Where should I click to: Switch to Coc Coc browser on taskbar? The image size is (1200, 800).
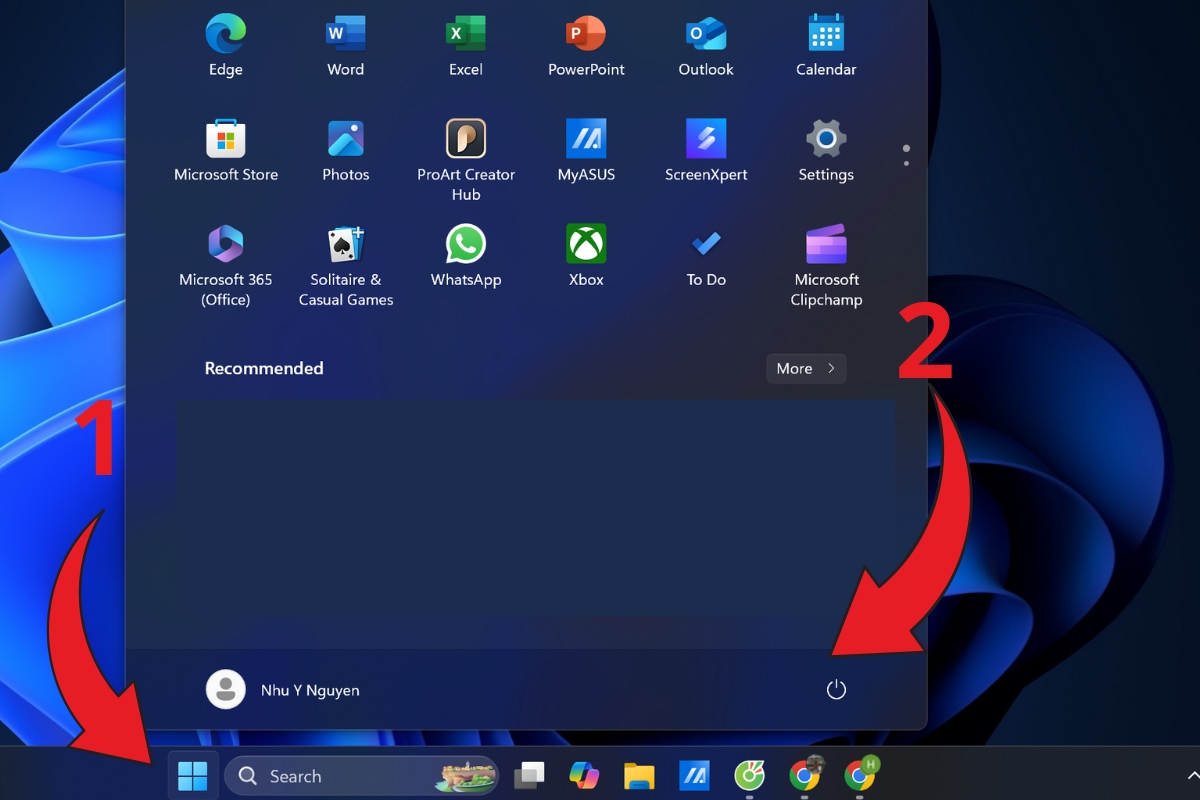pos(749,775)
